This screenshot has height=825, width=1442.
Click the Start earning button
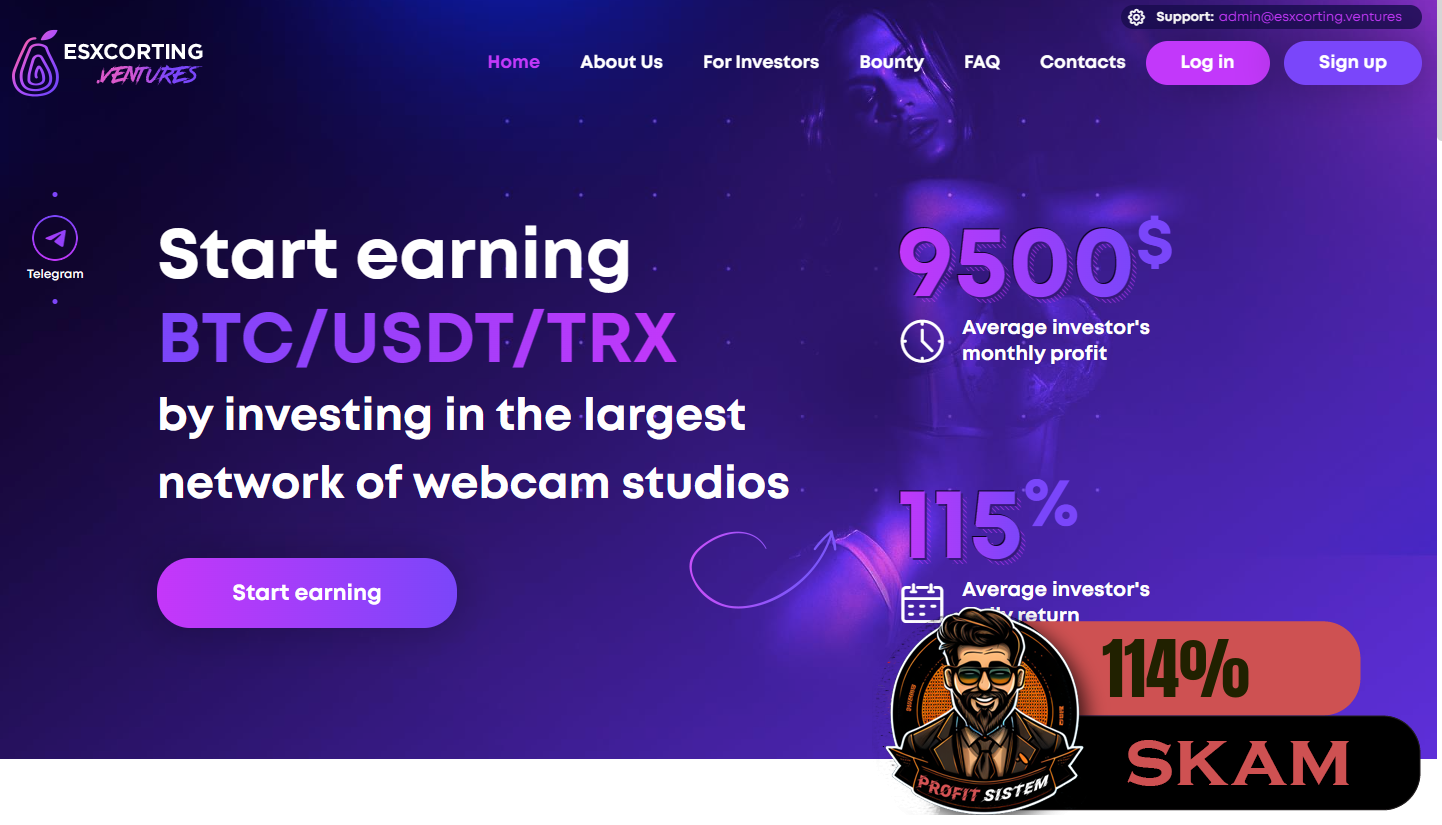point(307,593)
